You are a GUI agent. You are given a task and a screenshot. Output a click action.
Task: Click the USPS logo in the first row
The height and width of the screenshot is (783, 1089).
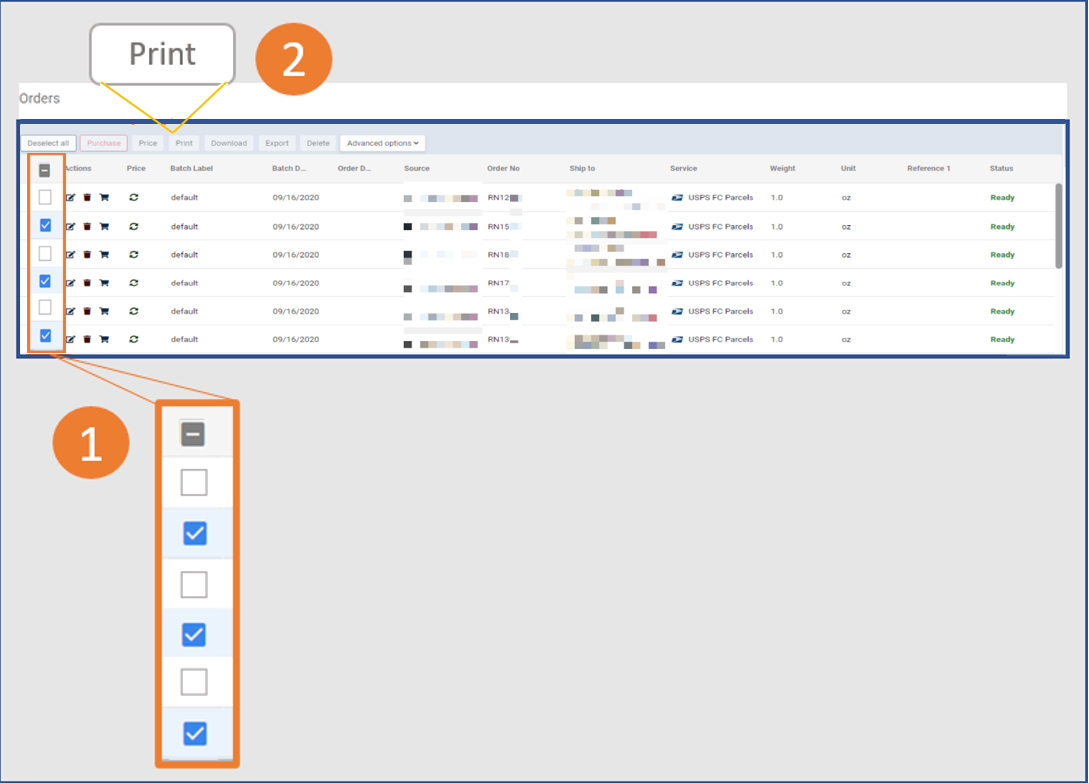pyautogui.click(x=677, y=197)
